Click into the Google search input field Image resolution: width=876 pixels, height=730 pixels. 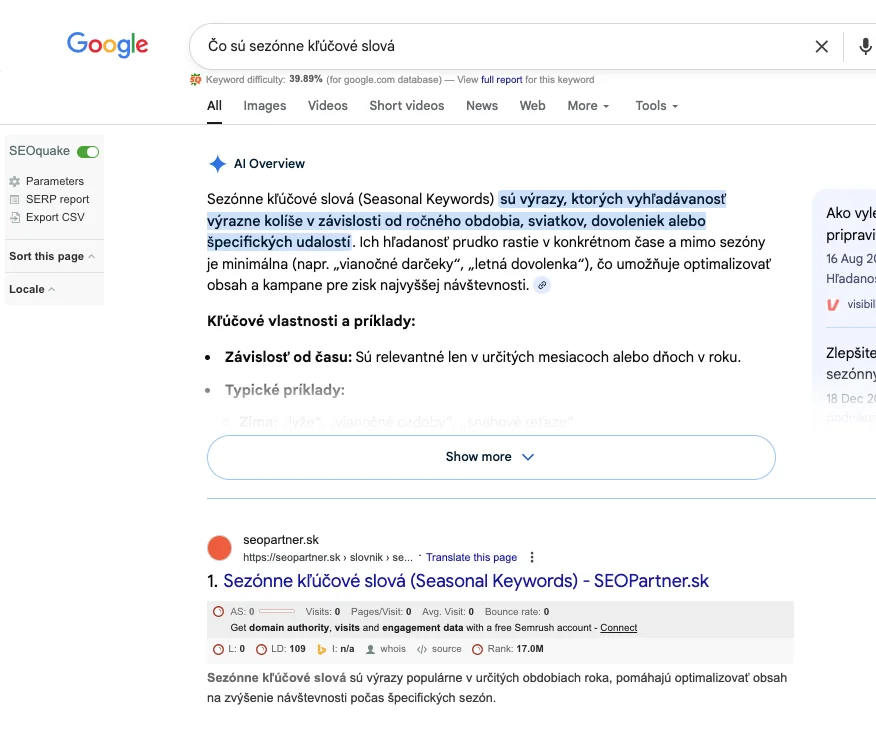[500, 46]
